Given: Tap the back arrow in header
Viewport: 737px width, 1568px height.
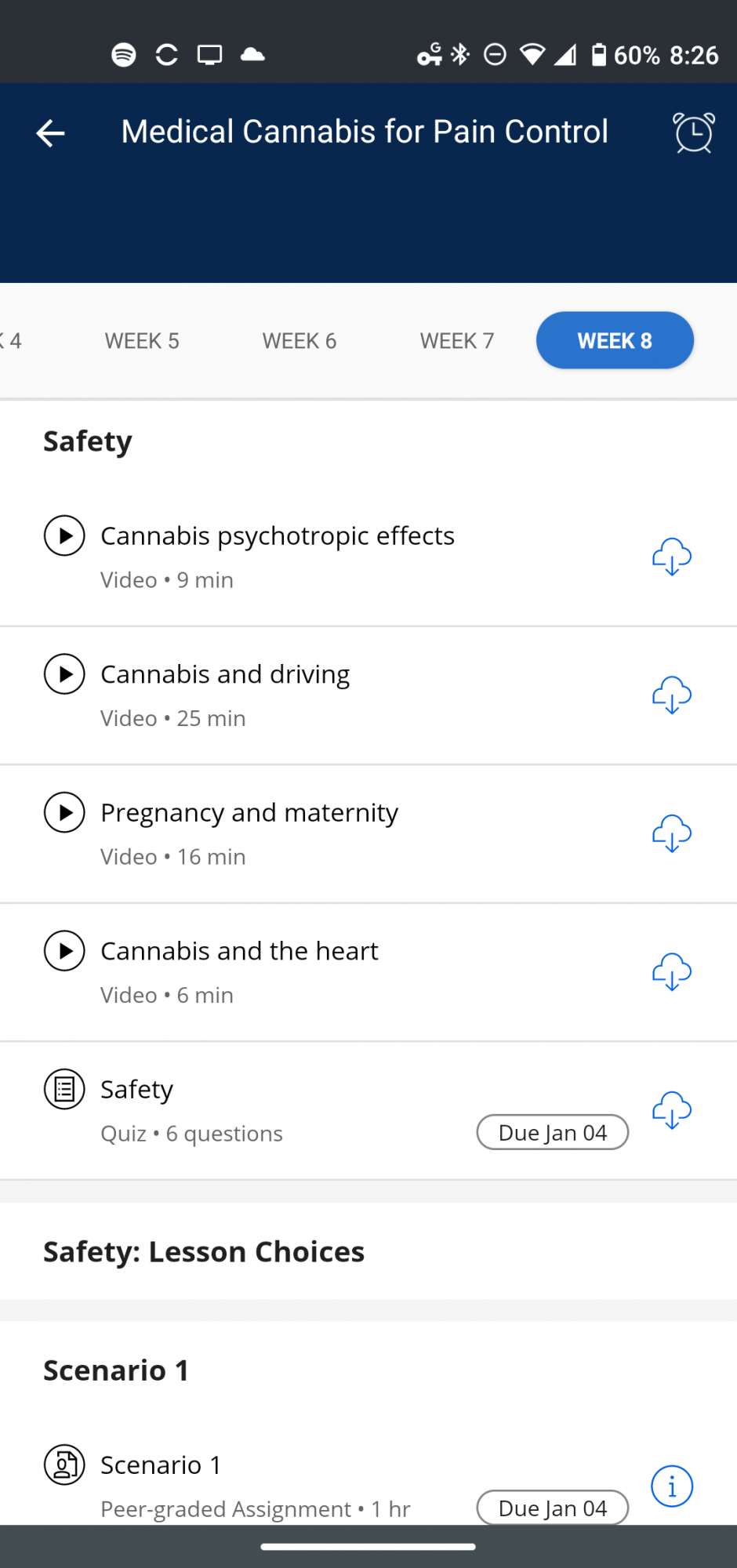Looking at the screenshot, I should click(x=50, y=132).
